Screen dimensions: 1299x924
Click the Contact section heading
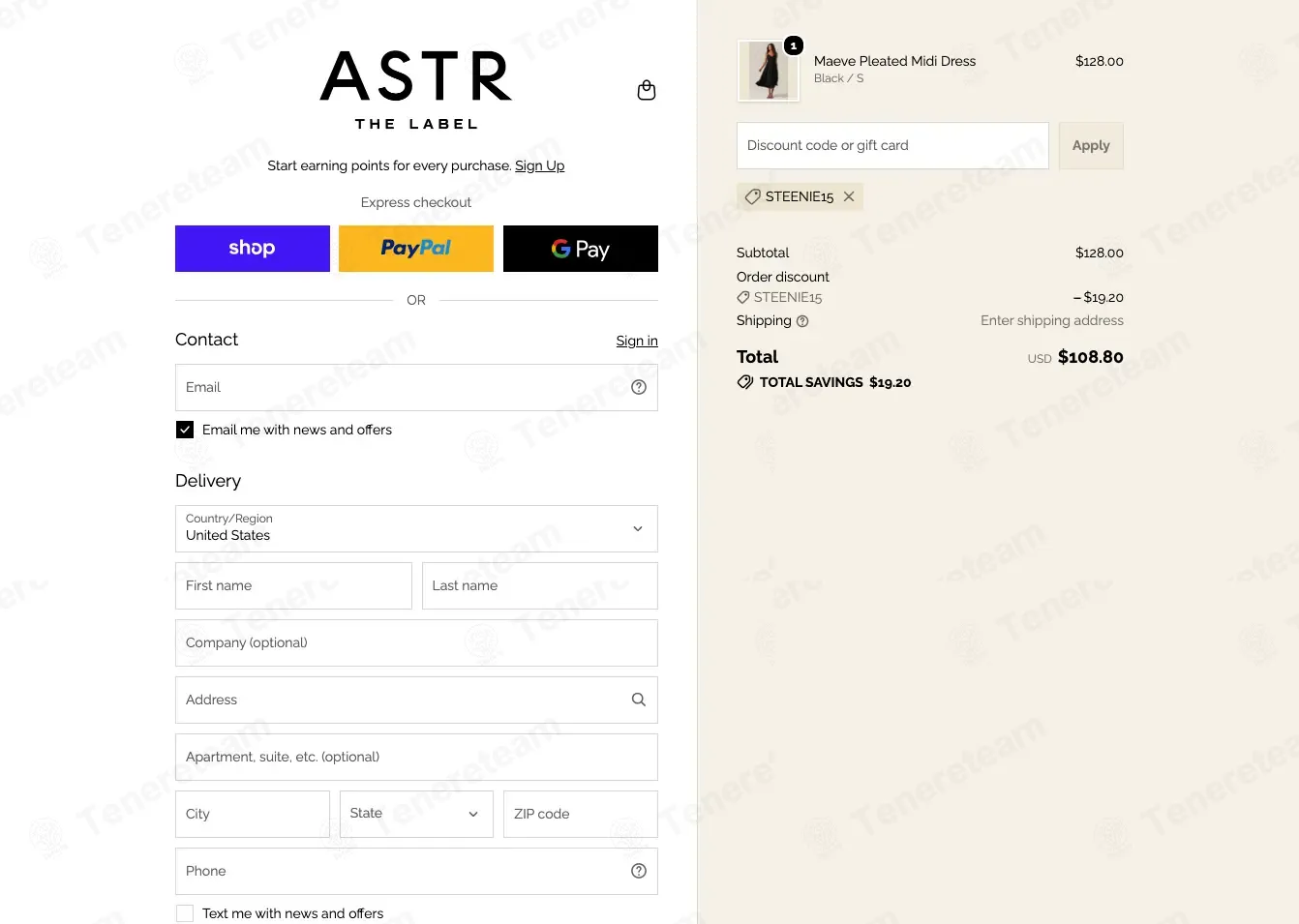(x=206, y=340)
